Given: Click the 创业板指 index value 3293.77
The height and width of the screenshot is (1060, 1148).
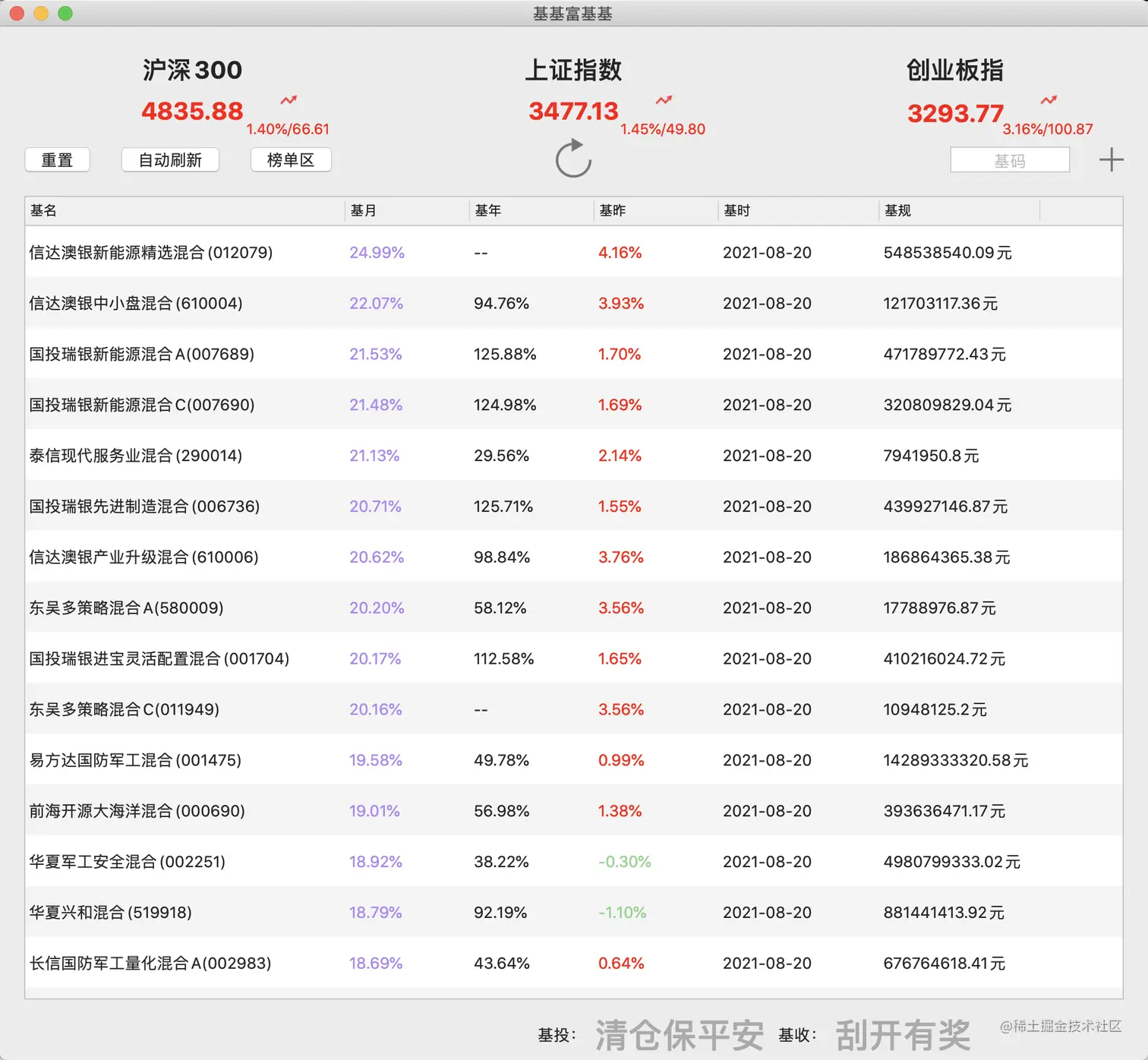Looking at the screenshot, I should 954,112.
